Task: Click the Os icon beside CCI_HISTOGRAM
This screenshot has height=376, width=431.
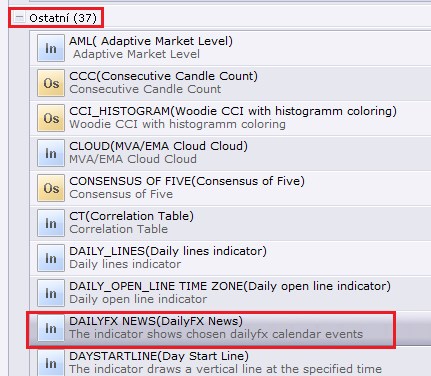Action: click(x=51, y=118)
